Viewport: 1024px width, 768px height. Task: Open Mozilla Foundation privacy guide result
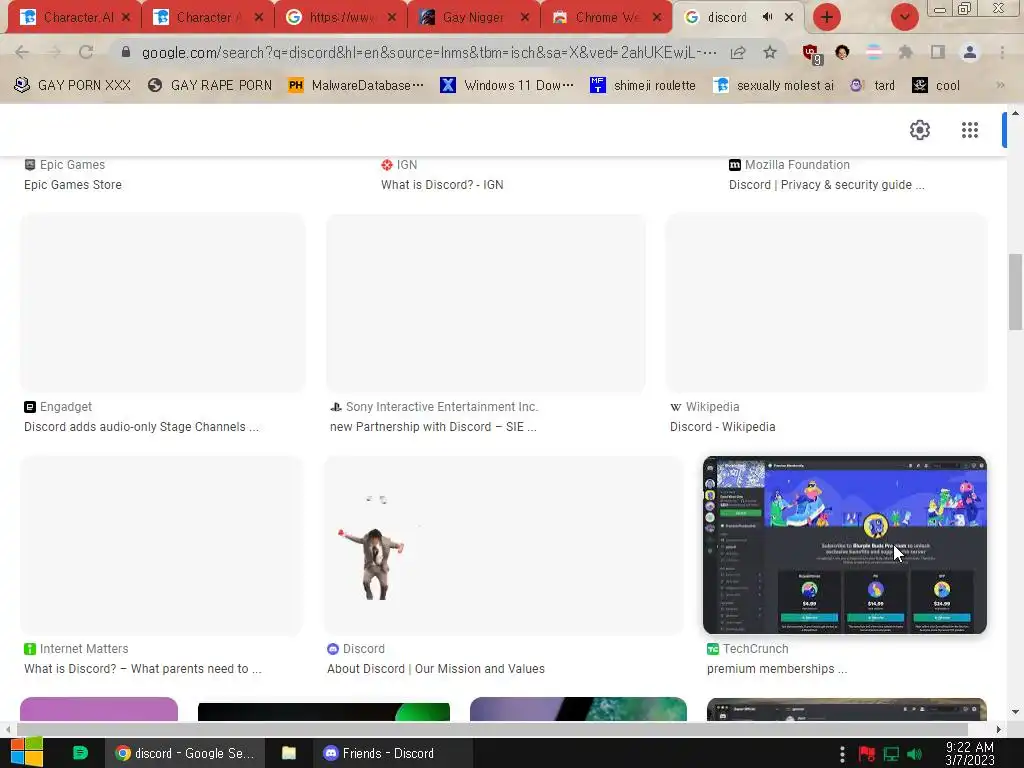(x=826, y=185)
